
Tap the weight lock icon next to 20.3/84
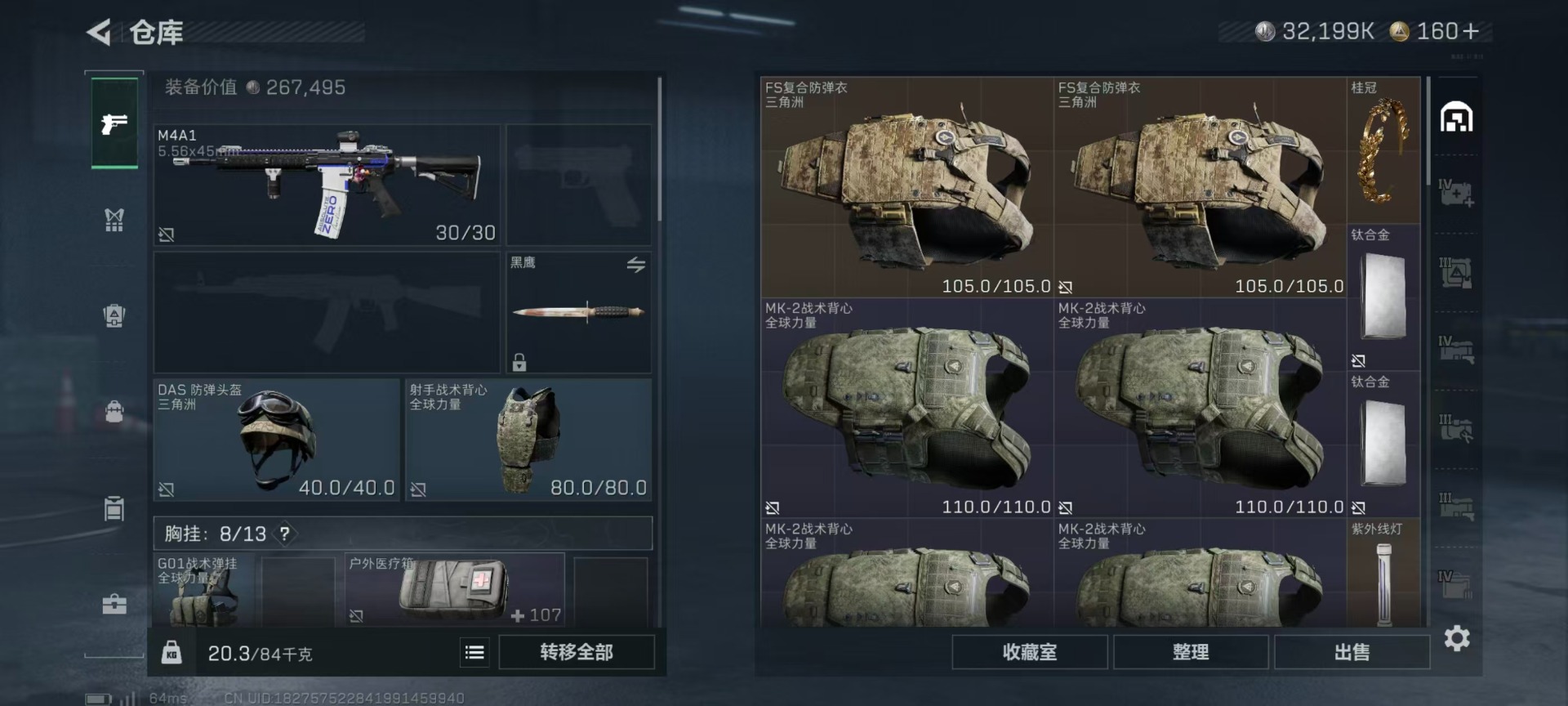[171, 652]
